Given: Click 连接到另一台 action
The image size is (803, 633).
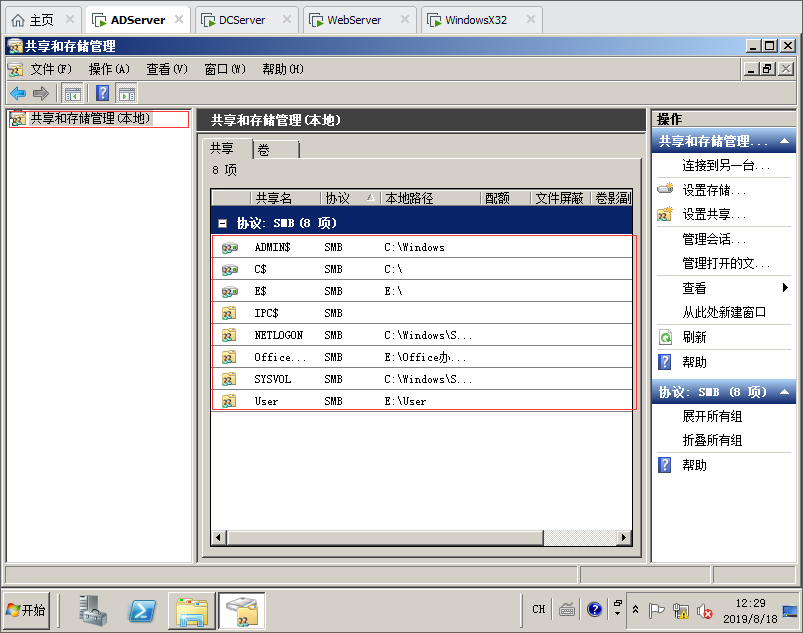Looking at the screenshot, I should point(726,165).
